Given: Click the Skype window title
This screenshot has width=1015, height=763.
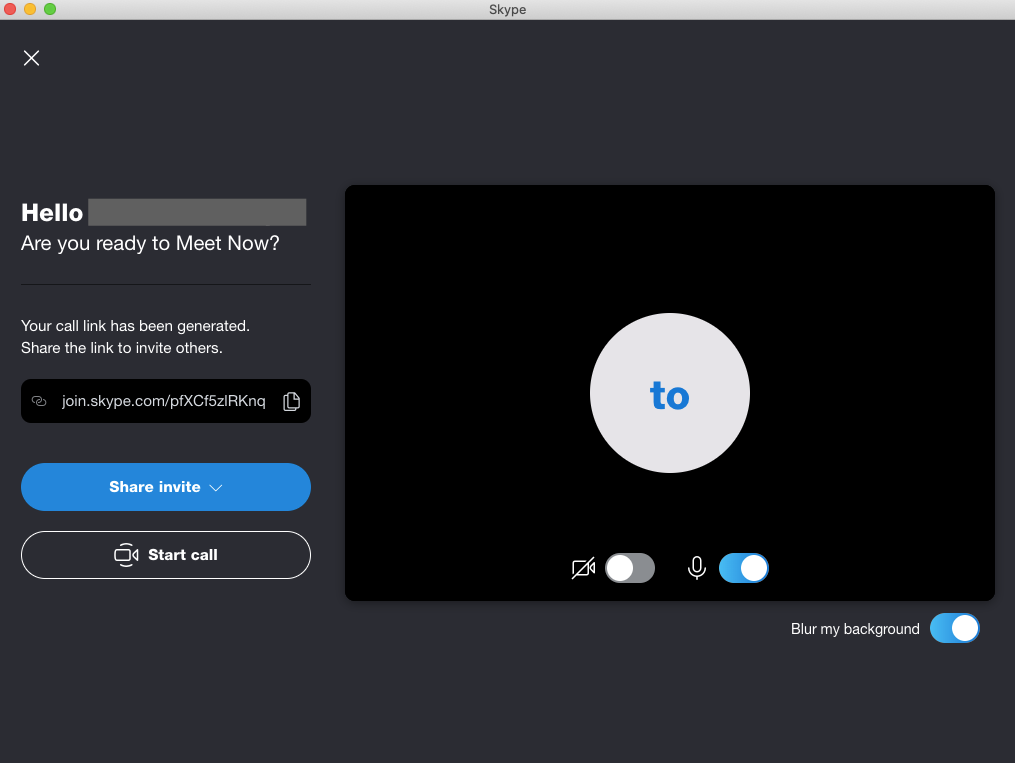Looking at the screenshot, I should point(508,10).
